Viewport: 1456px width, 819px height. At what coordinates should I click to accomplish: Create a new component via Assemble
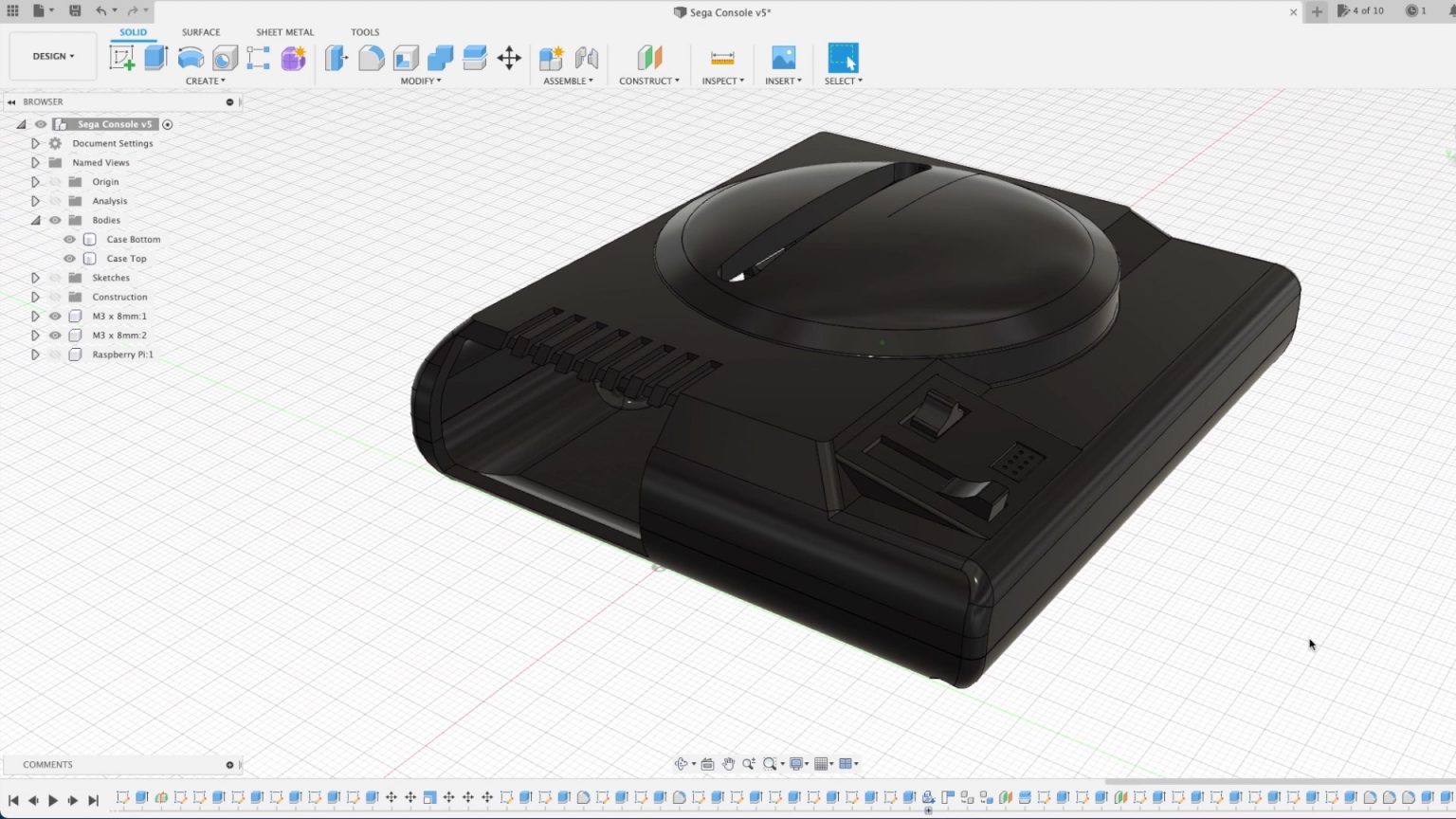point(551,57)
